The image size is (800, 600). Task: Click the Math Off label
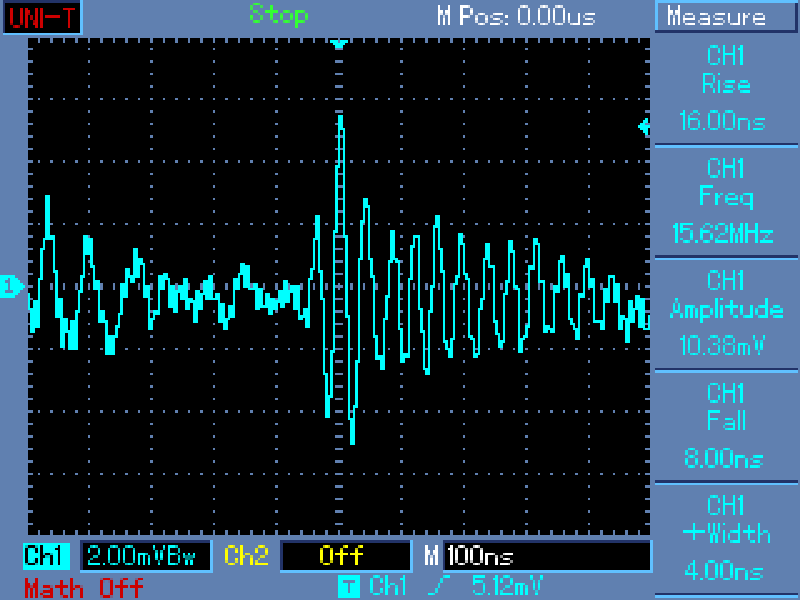point(84,588)
